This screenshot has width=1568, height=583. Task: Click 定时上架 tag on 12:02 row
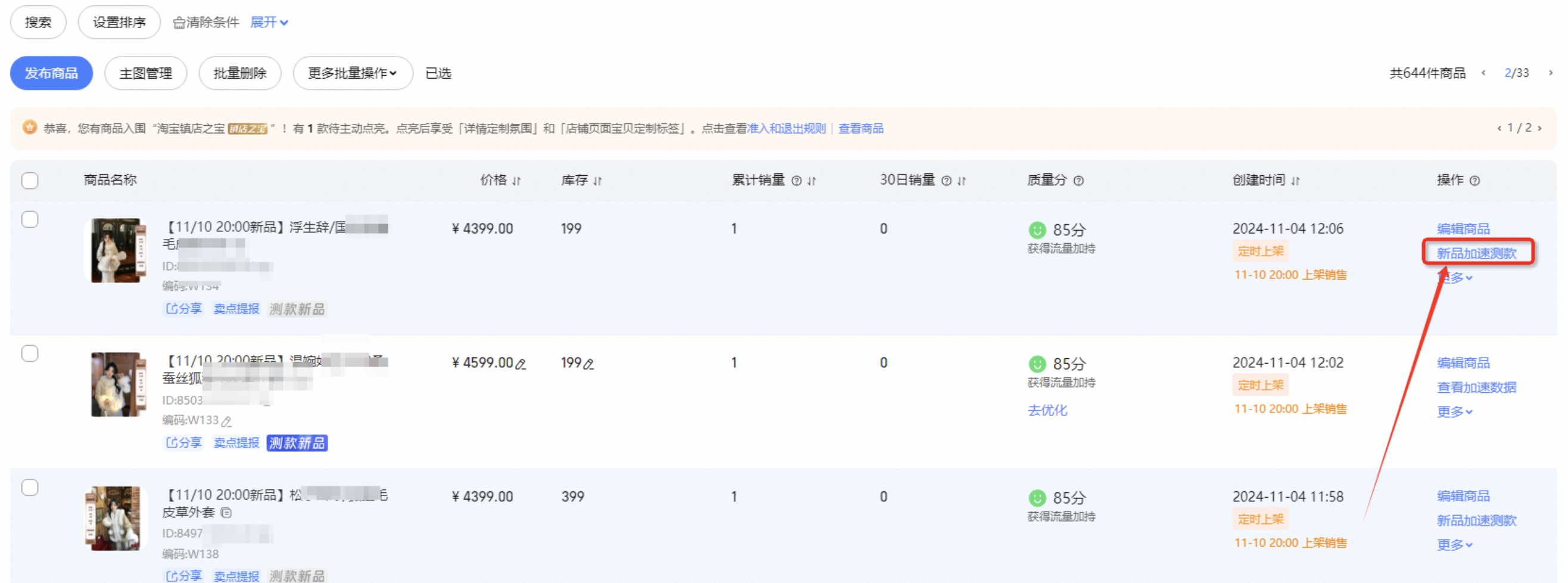1261,385
